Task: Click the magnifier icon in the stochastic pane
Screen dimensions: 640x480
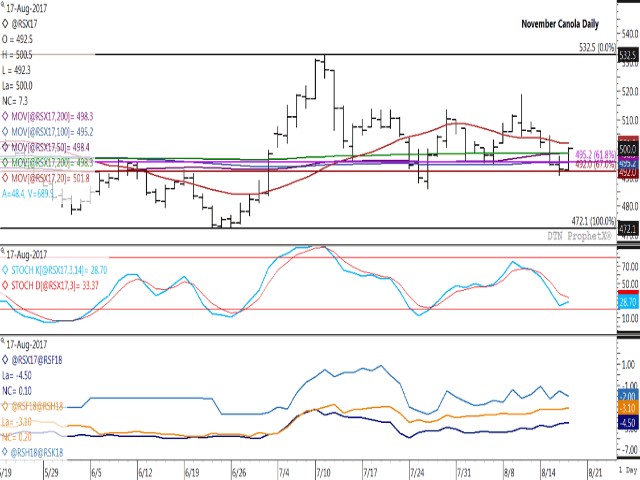Action: (x=2, y=250)
